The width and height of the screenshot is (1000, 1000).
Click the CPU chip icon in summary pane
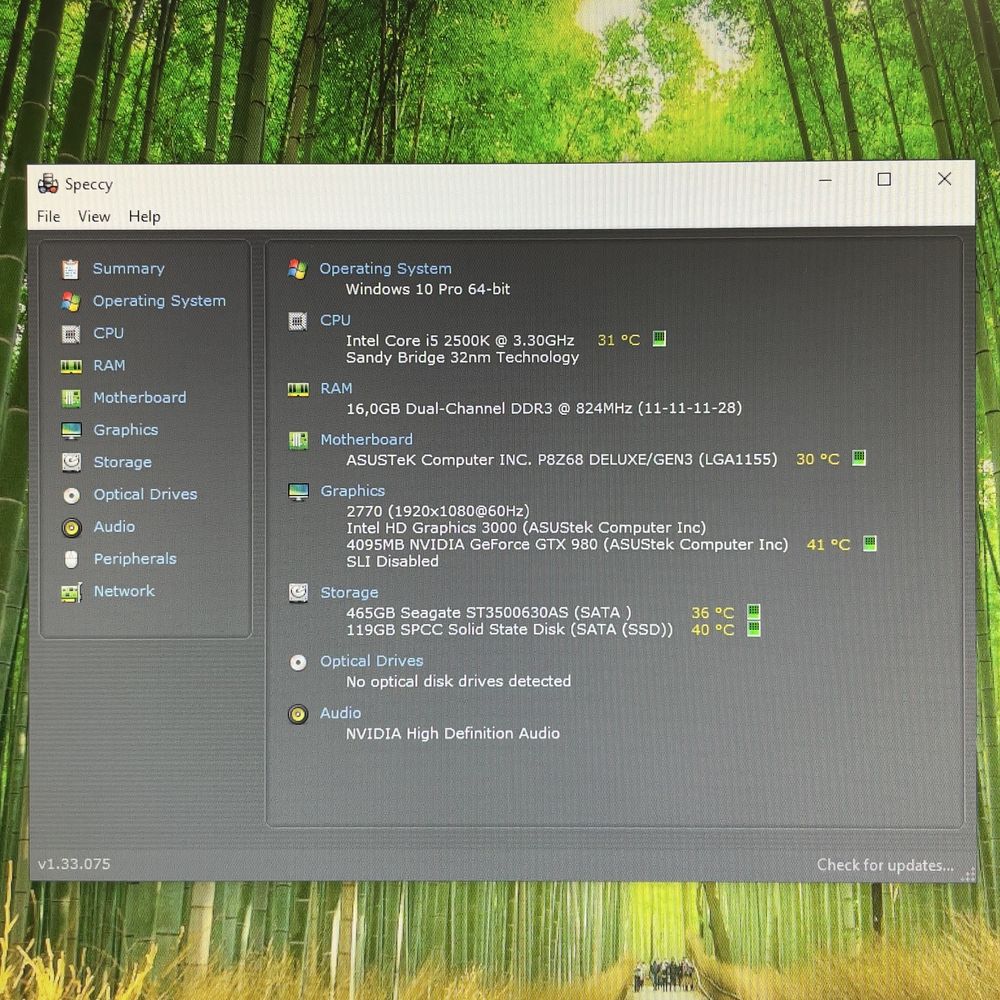(297, 321)
